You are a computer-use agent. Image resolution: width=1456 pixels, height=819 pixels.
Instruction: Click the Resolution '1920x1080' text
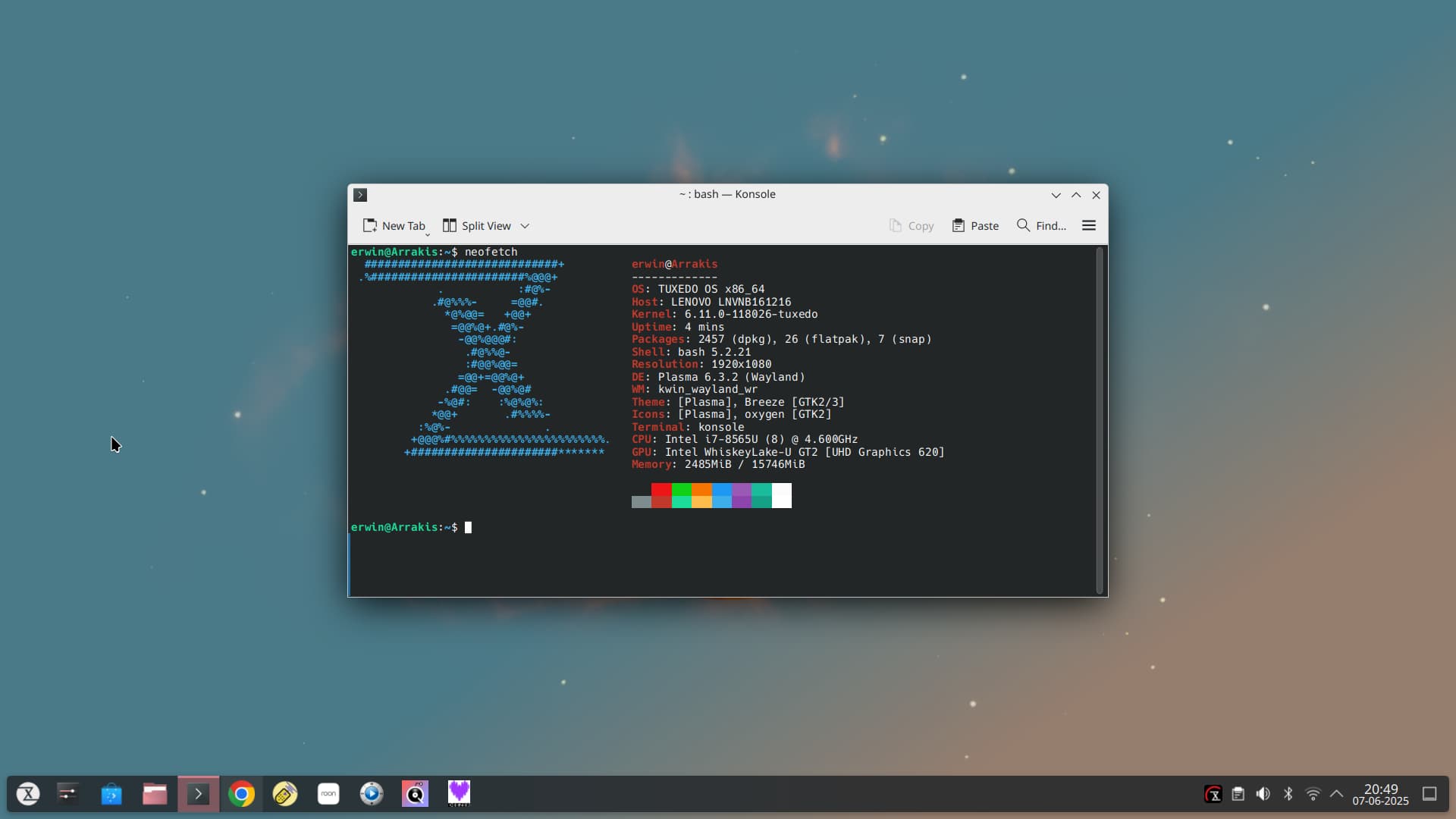pyautogui.click(x=741, y=364)
